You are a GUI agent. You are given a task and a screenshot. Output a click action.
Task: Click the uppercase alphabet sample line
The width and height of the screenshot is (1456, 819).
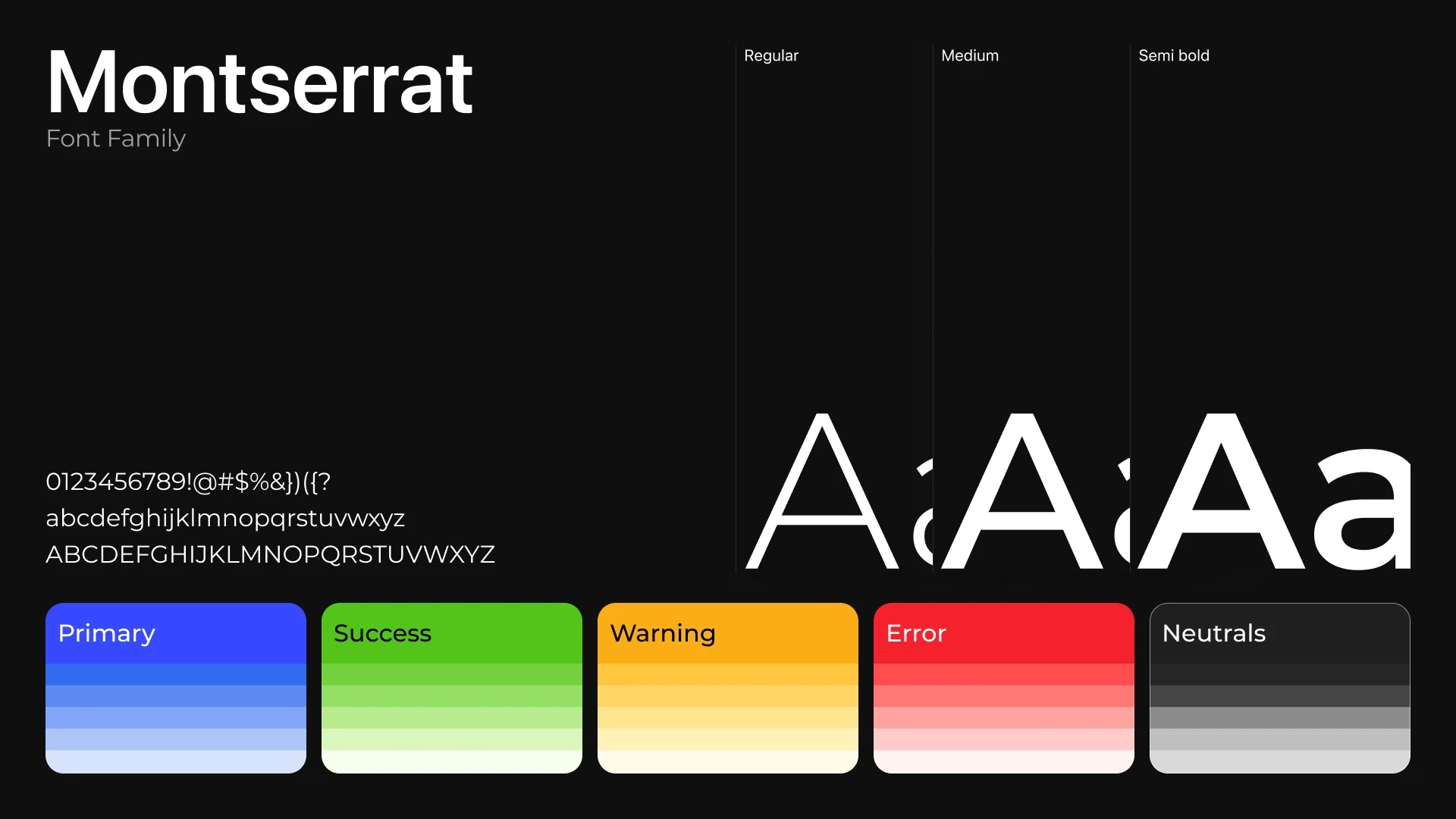click(270, 554)
